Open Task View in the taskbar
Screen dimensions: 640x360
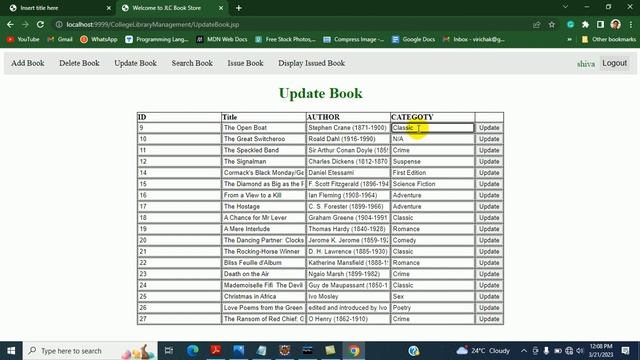[169, 351]
